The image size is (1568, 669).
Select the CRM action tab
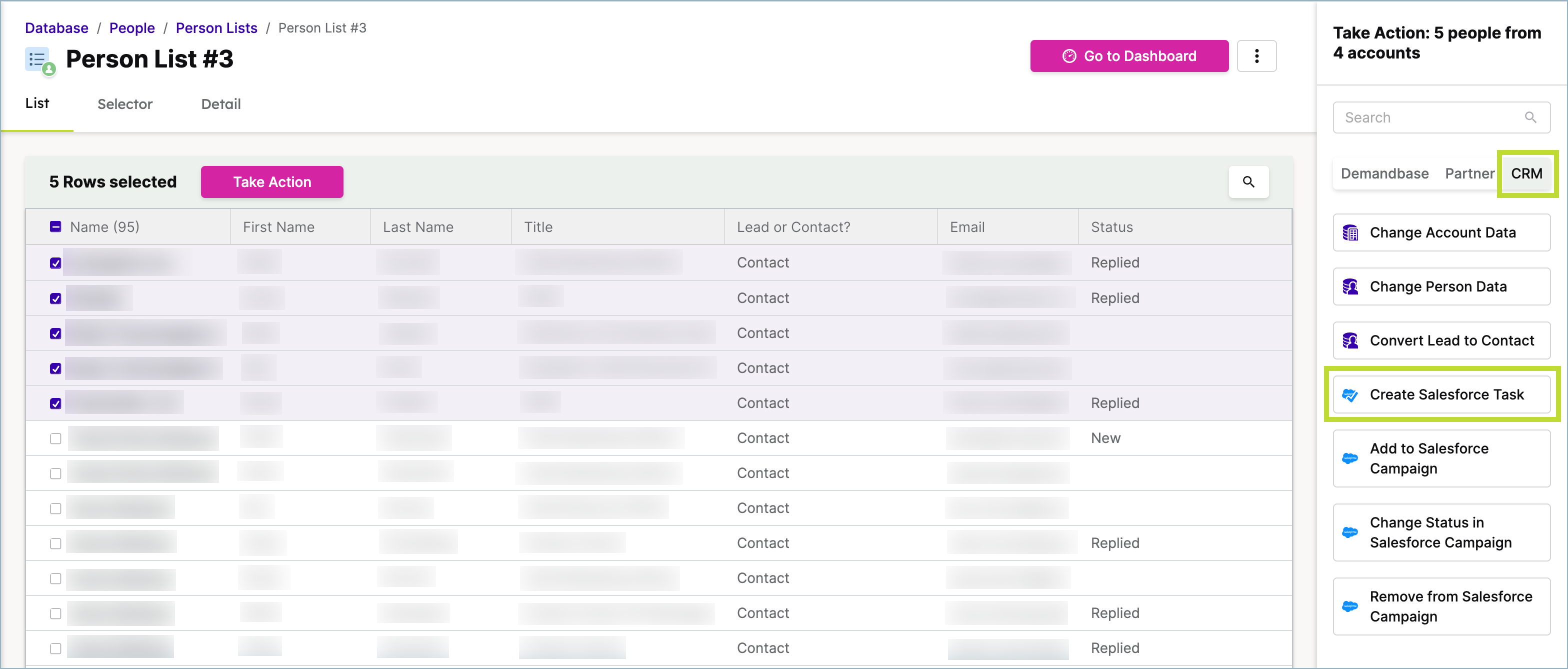1526,173
